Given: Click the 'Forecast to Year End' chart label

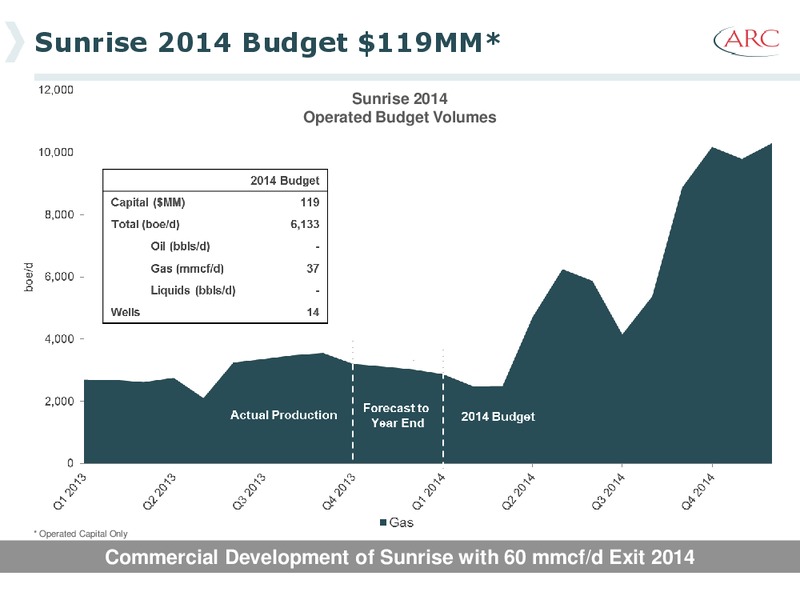Looking at the screenshot, I should point(396,415).
